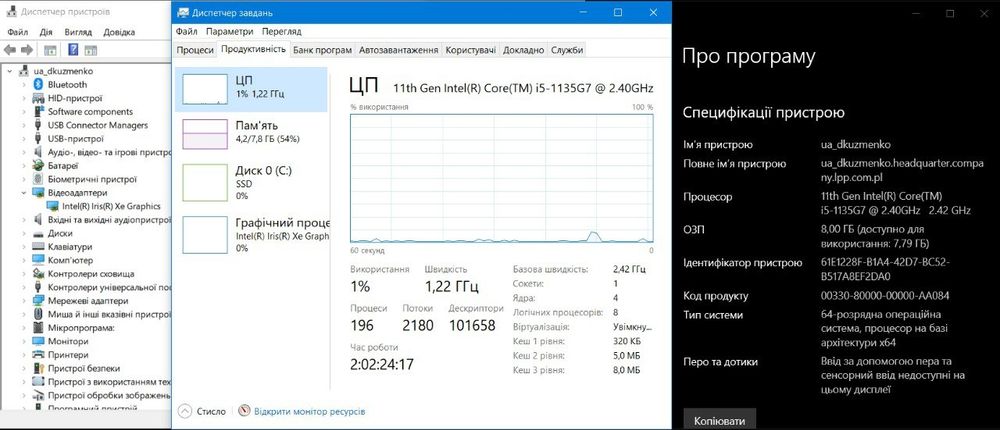The image size is (1000, 430).
Task: Click the Монітори display icon
Action: [x=38, y=341]
